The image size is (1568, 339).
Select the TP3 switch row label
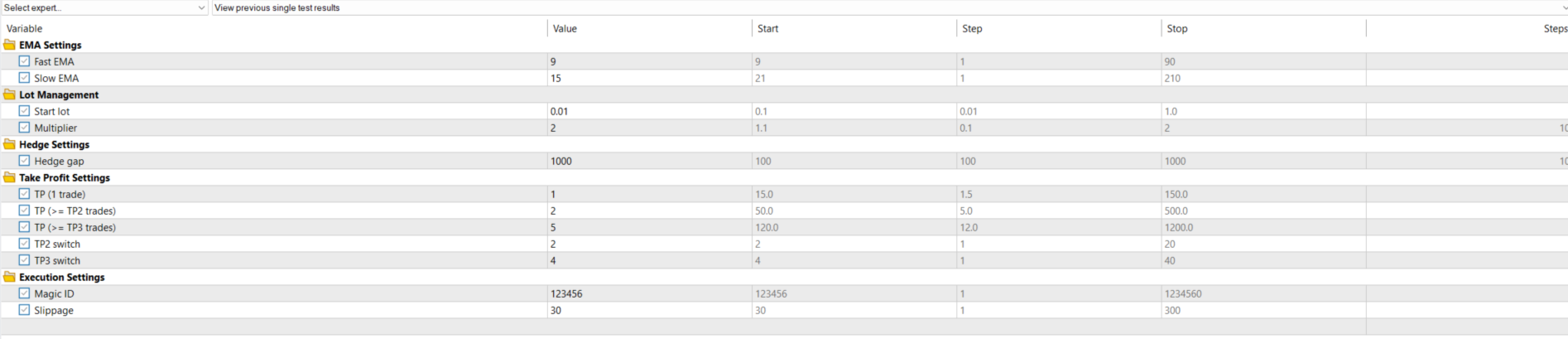57,260
